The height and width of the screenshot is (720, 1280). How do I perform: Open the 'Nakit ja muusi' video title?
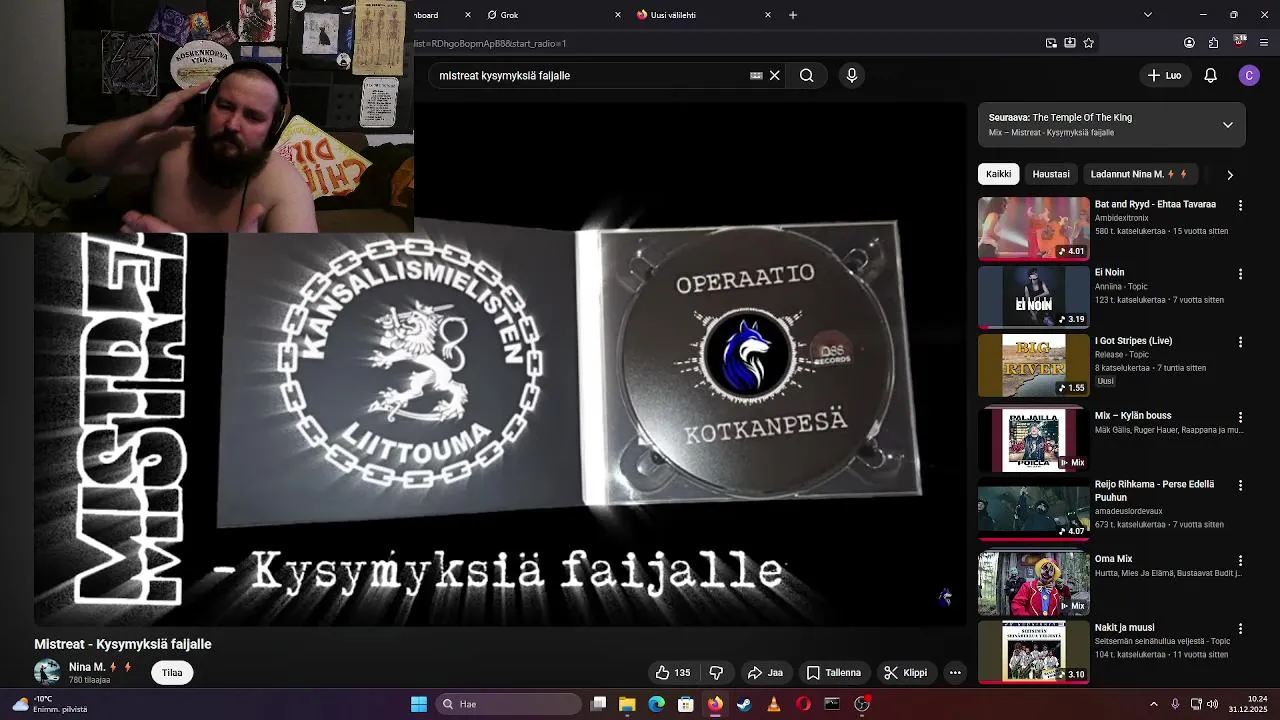coord(1125,628)
